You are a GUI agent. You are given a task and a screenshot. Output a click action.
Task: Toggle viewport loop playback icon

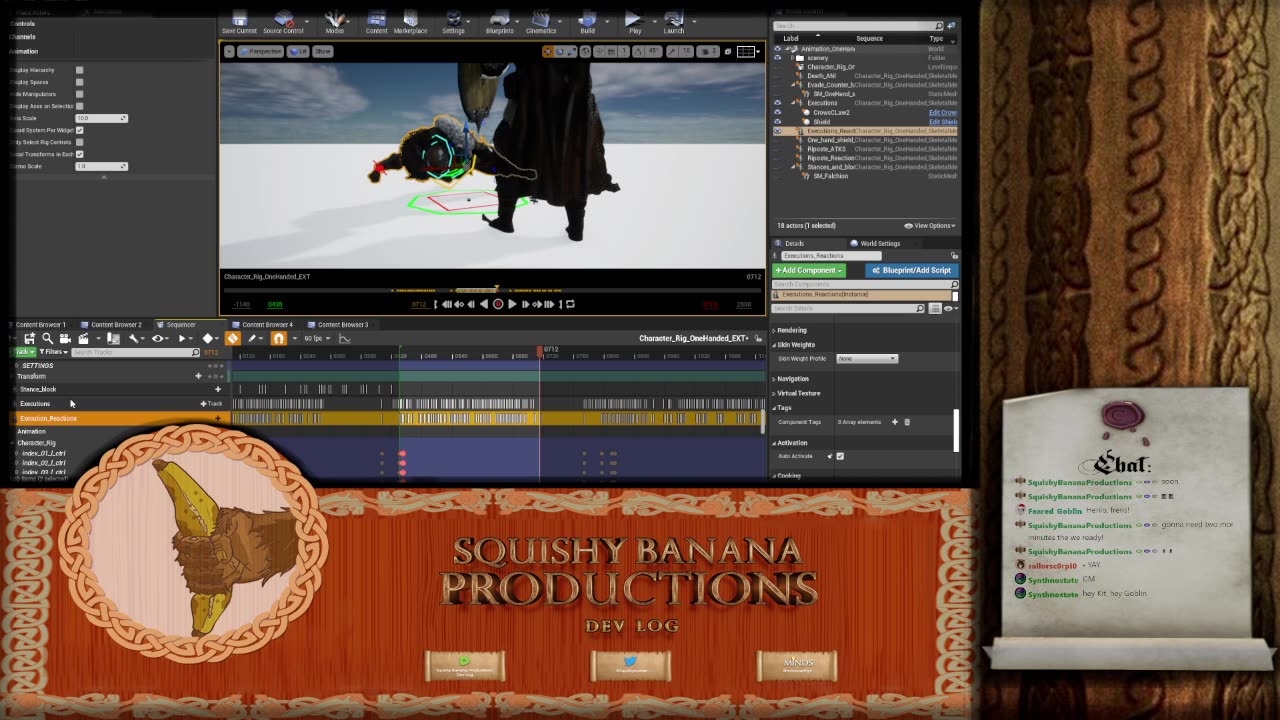pyautogui.click(x=571, y=304)
